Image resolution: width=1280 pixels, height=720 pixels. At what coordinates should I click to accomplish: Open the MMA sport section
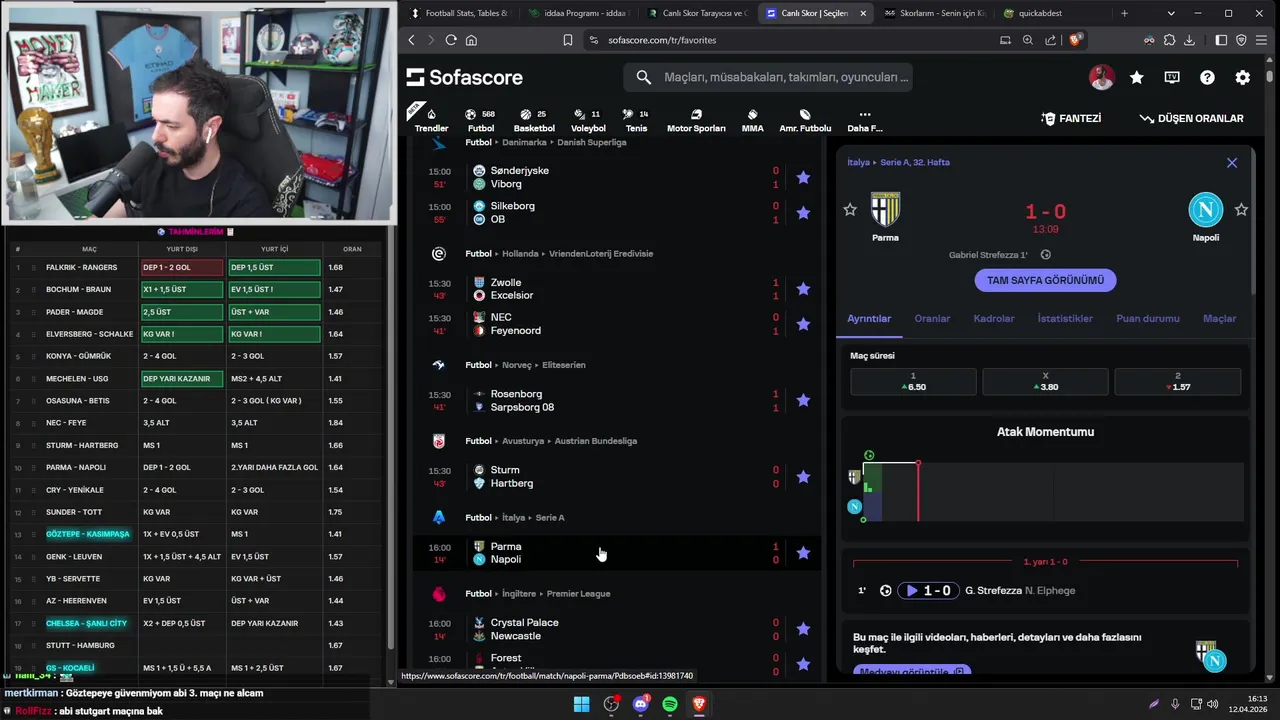(x=752, y=120)
